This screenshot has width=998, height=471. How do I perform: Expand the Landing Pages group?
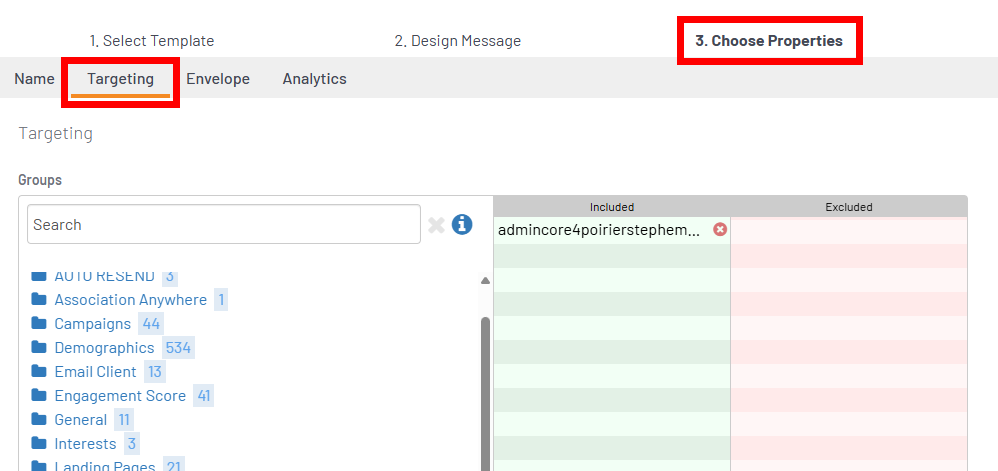(x=105, y=465)
